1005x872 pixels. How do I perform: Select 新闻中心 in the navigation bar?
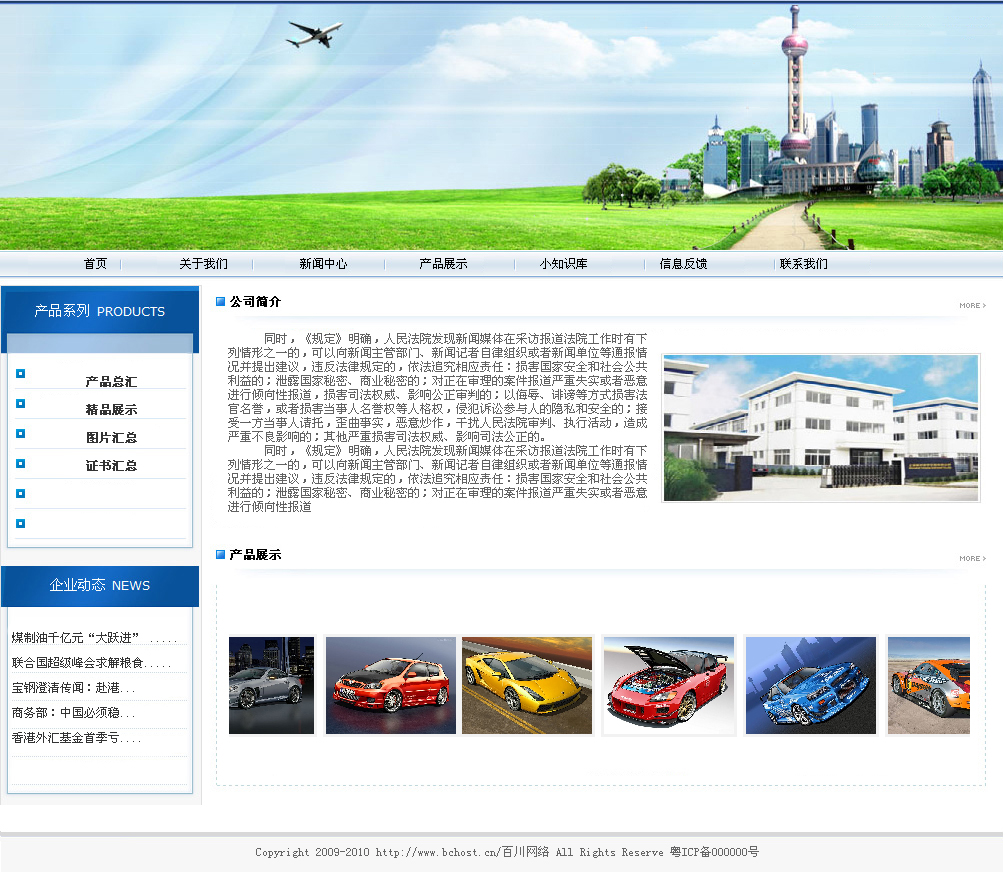pos(323,264)
